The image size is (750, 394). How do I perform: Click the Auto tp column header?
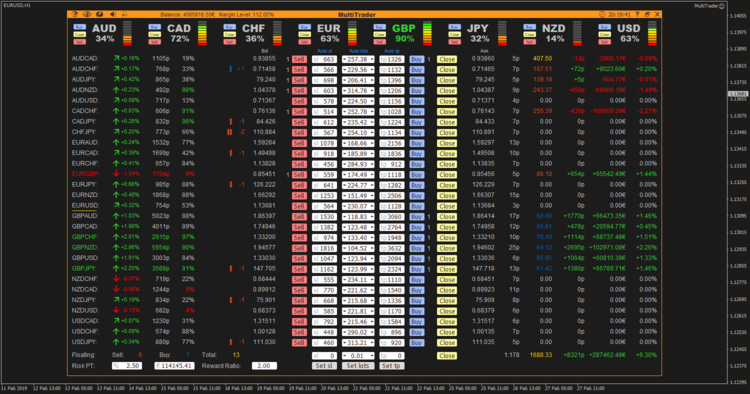coord(392,51)
